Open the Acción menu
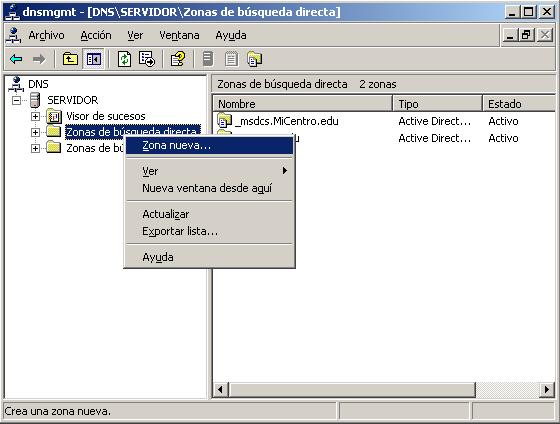Image resolution: width=560 pixels, height=424 pixels. (x=96, y=35)
